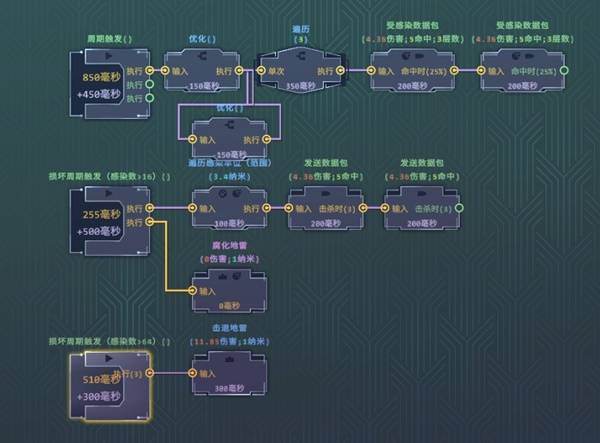600x443 pixels.
Task: Click the 单次 input port on 遍历 node
Action: click(x=261, y=71)
